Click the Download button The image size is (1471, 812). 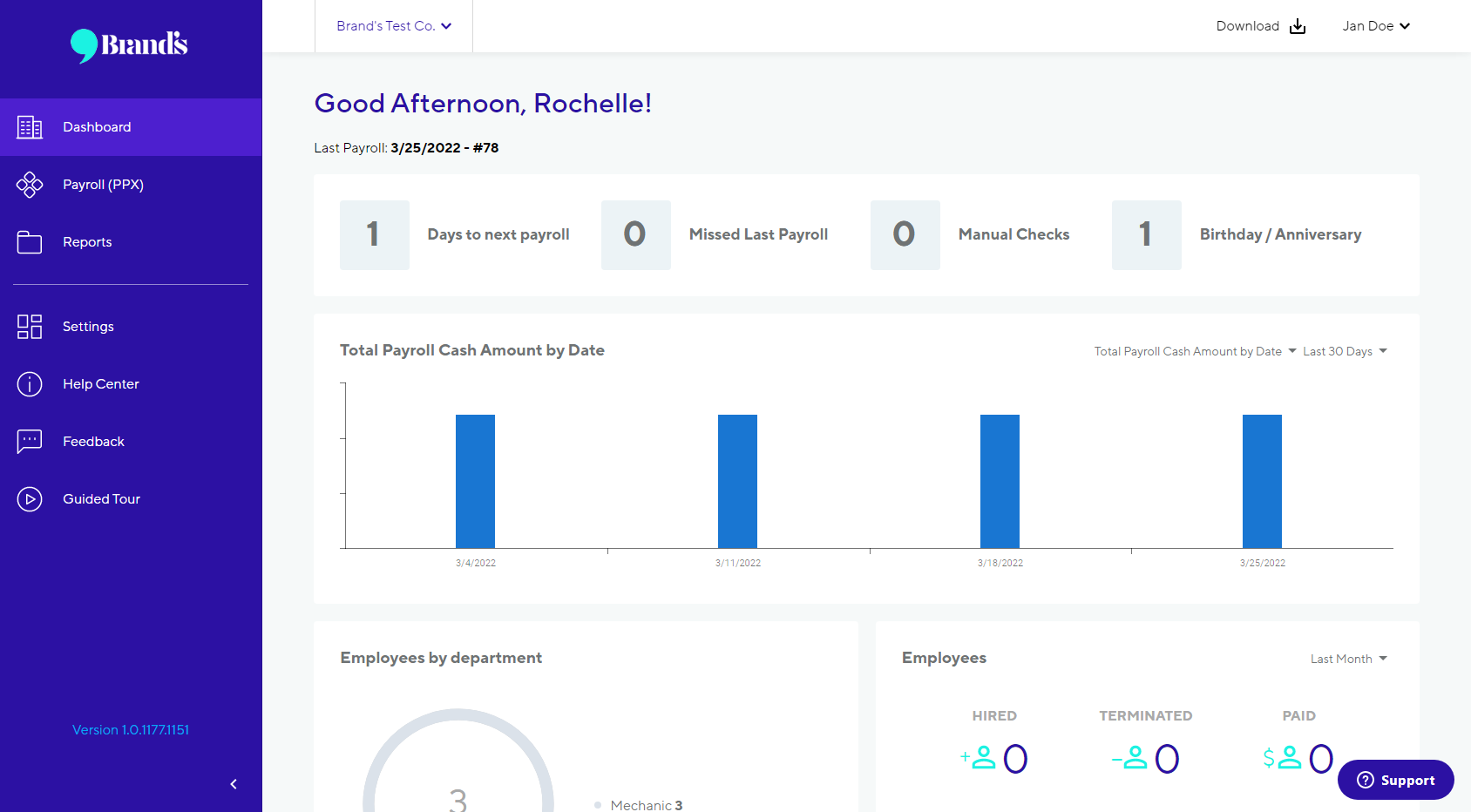pyautogui.click(x=1261, y=26)
